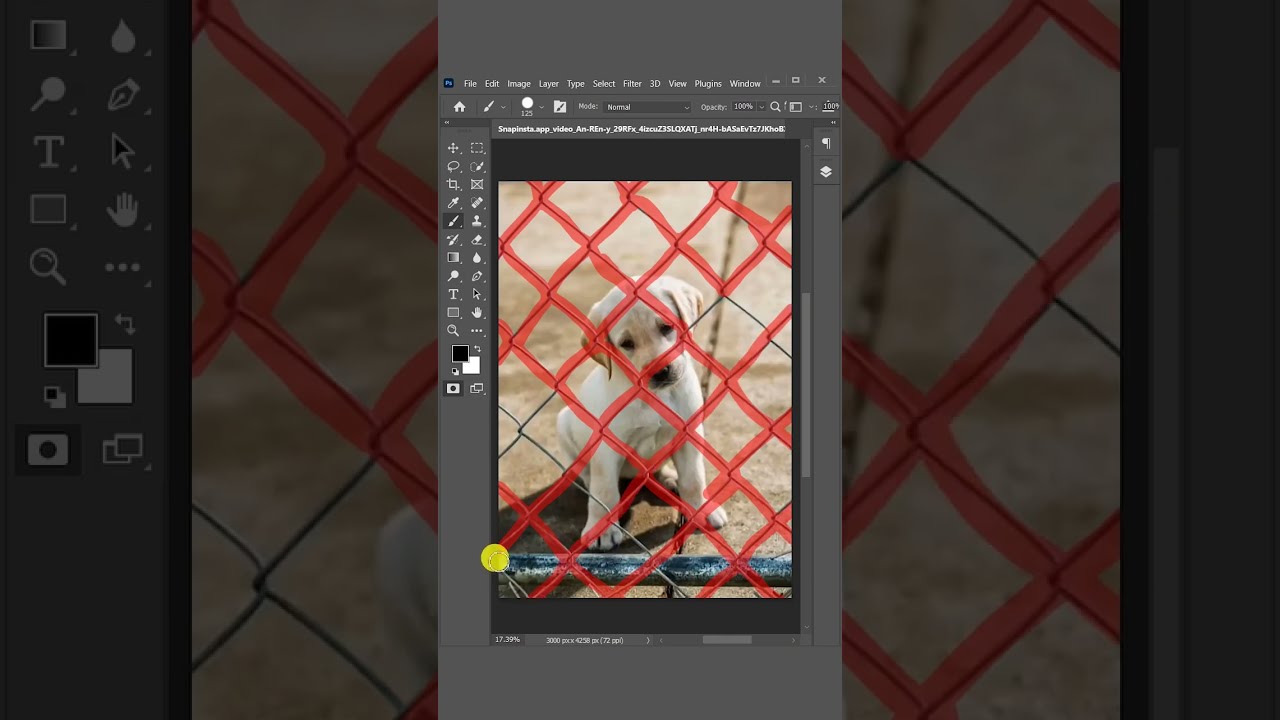This screenshot has width=1280, height=720.
Task: Select the History Brush tool
Action: click(x=453, y=239)
